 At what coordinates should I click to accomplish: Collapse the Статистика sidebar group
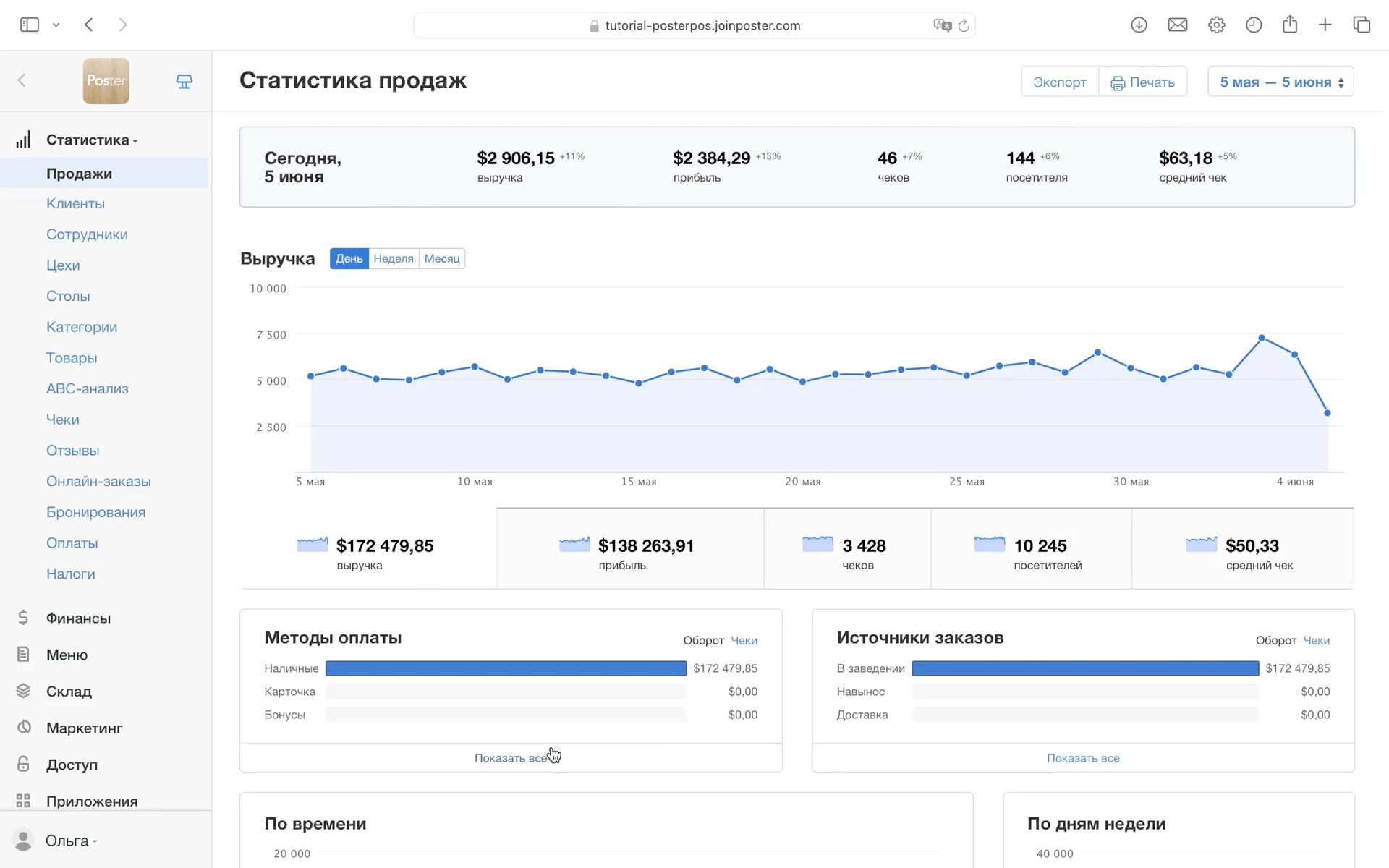tap(91, 140)
